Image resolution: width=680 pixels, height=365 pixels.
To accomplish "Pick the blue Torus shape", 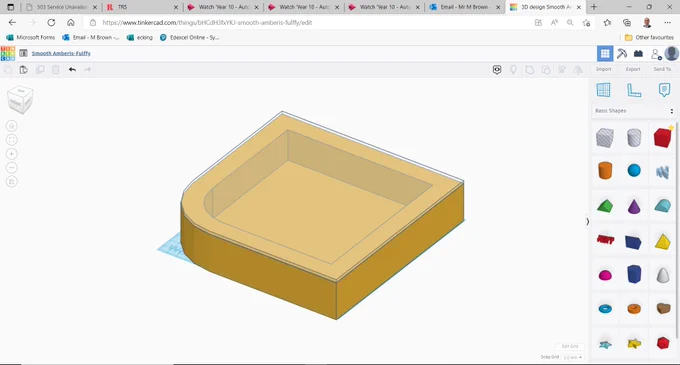I will coord(605,309).
